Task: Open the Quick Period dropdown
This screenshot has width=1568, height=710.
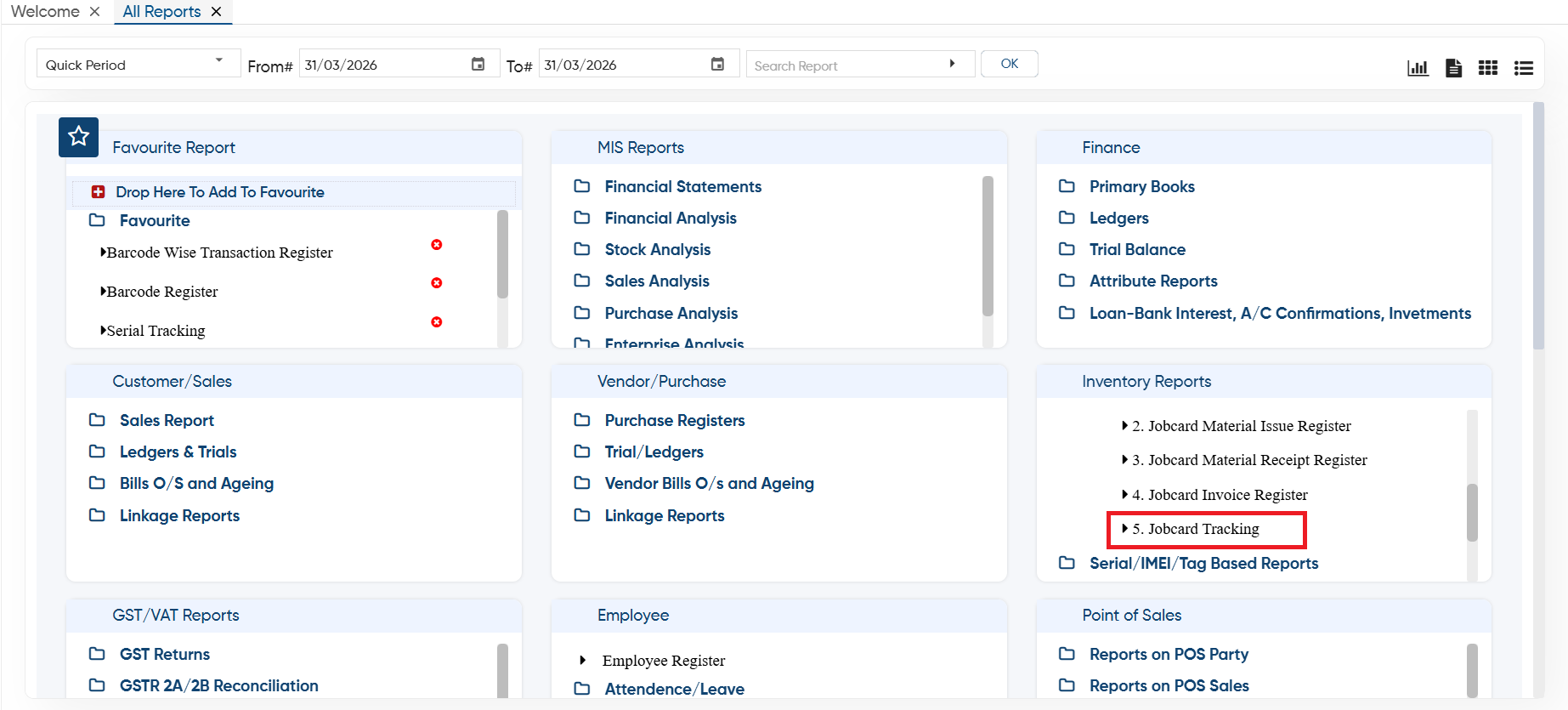Action: tap(139, 64)
